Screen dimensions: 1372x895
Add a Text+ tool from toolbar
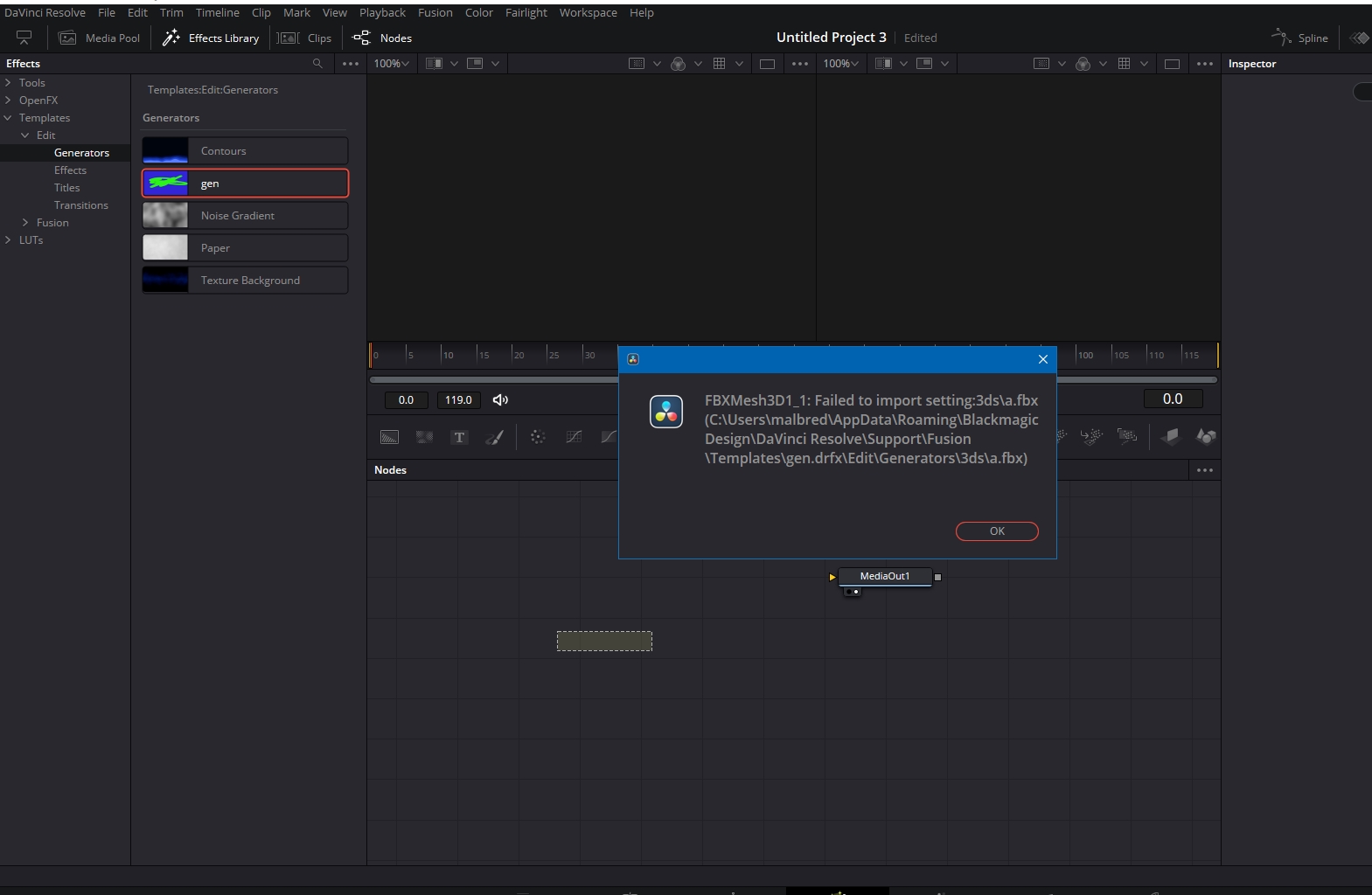point(459,437)
